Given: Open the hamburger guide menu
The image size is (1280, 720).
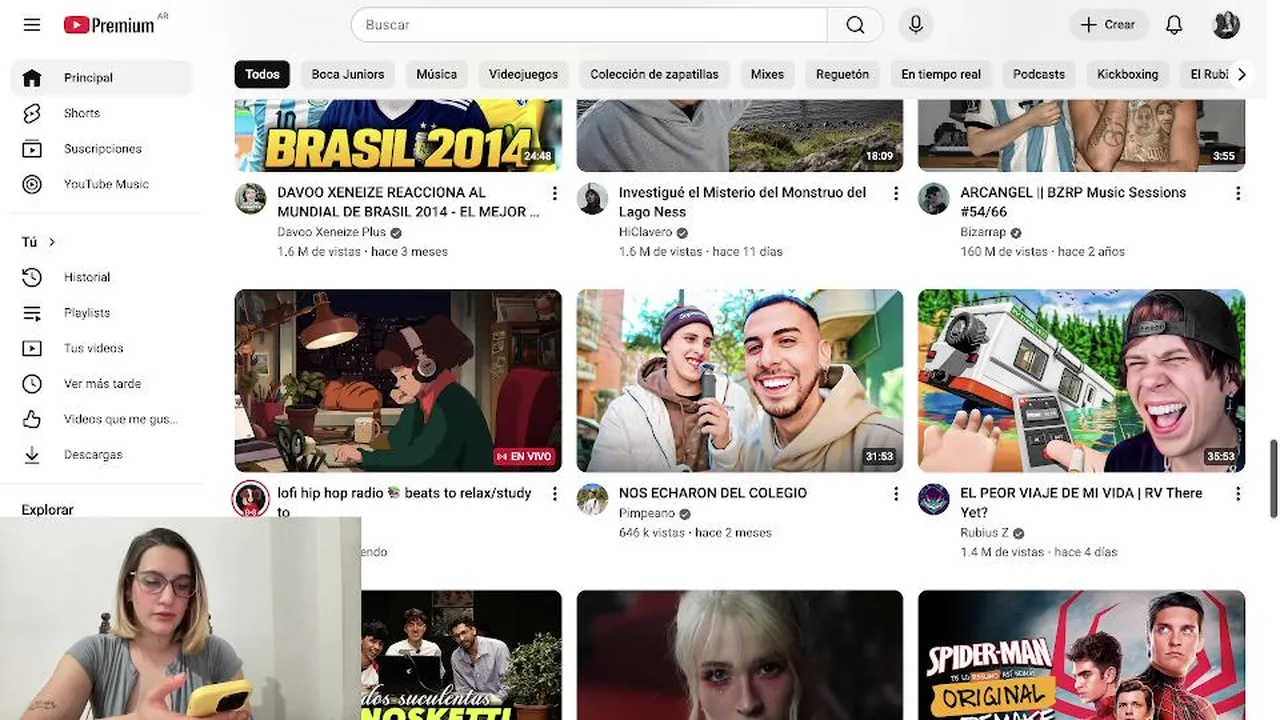Looking at the screenshot, I should (x=32, y=25).
